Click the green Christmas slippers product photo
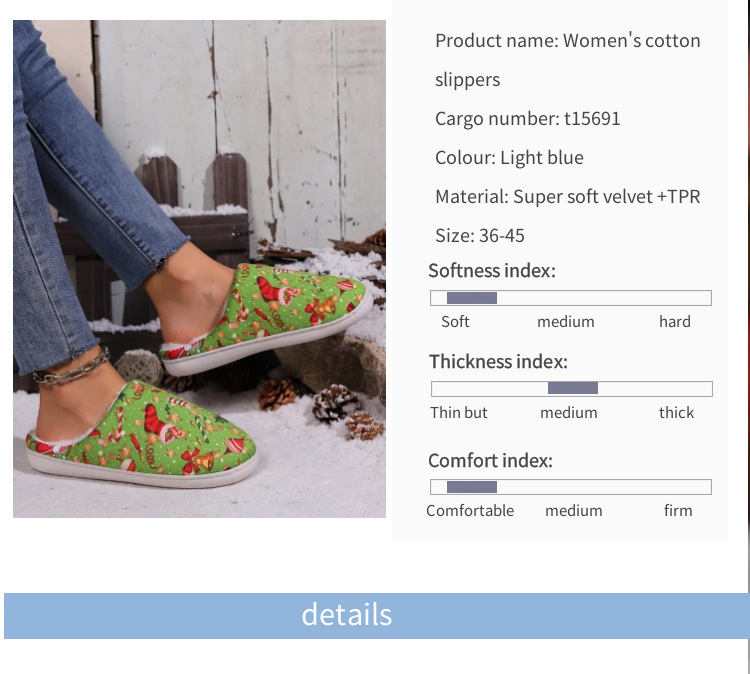 199,268
